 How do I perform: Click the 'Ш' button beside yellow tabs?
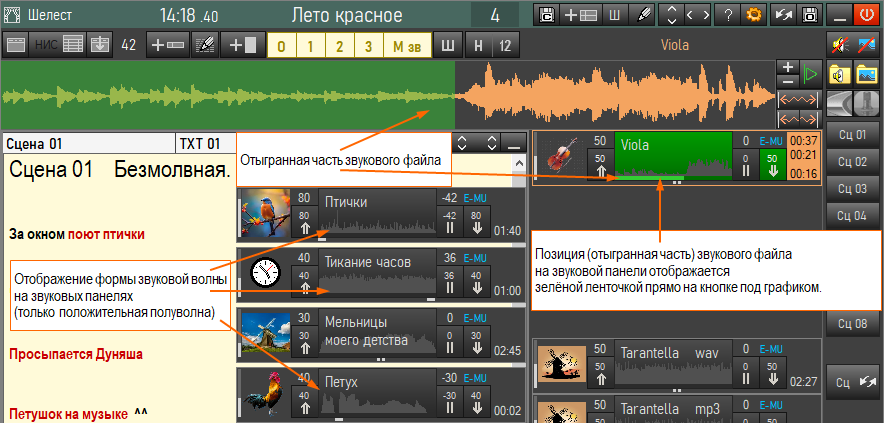448,45
